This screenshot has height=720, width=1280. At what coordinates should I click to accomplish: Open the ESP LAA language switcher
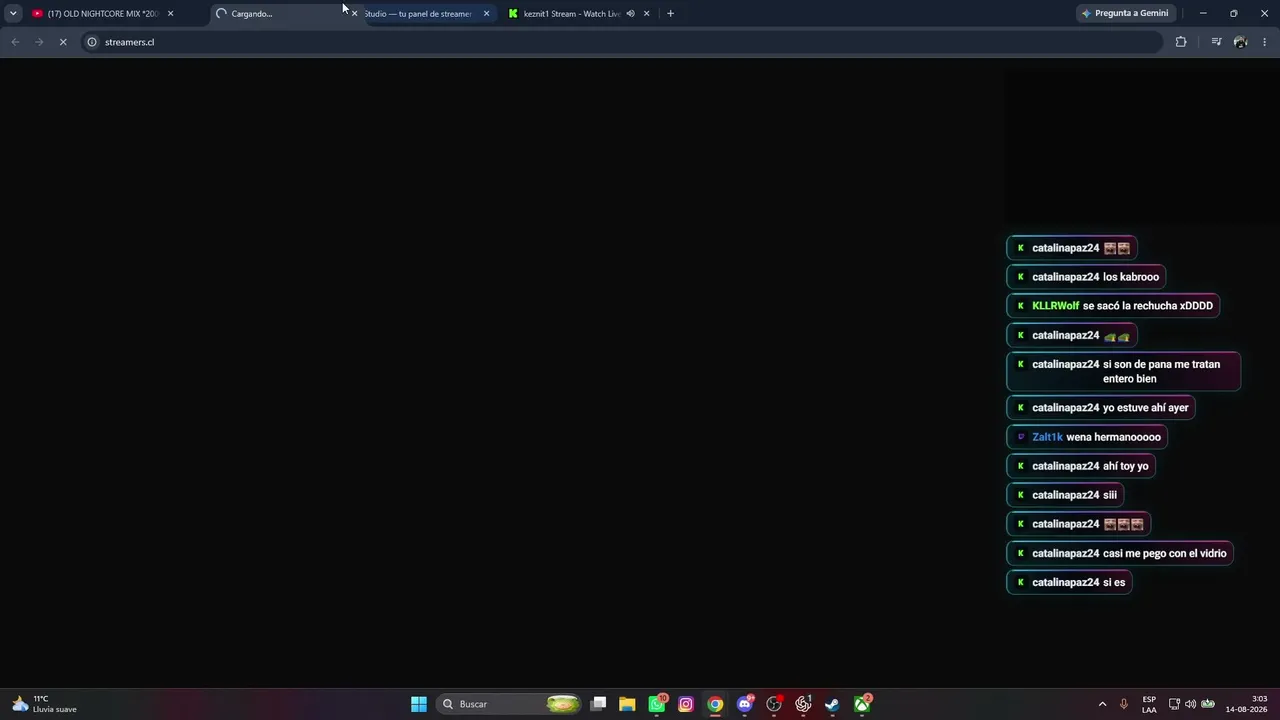[1149, 704]
